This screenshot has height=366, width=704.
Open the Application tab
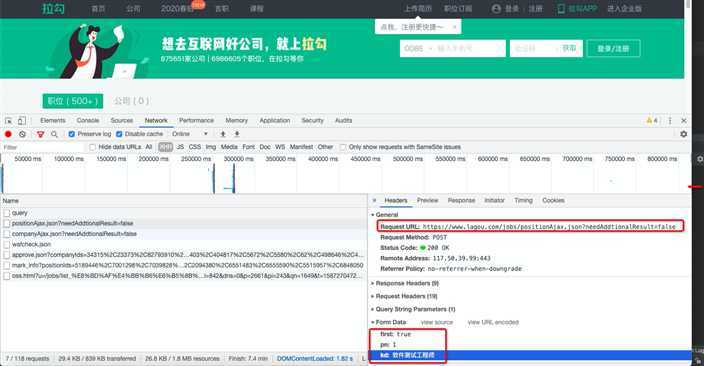coord(275,120)
